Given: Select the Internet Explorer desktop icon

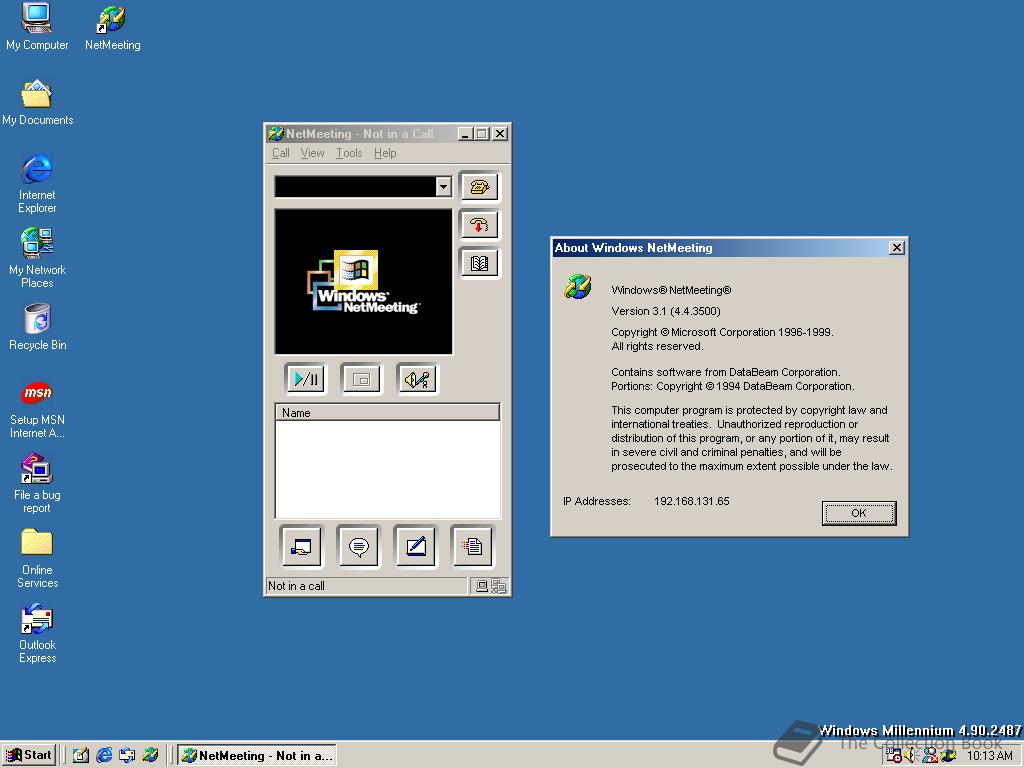Looking at the screenshot, I should pyautogui.click(x=37, y=184).
